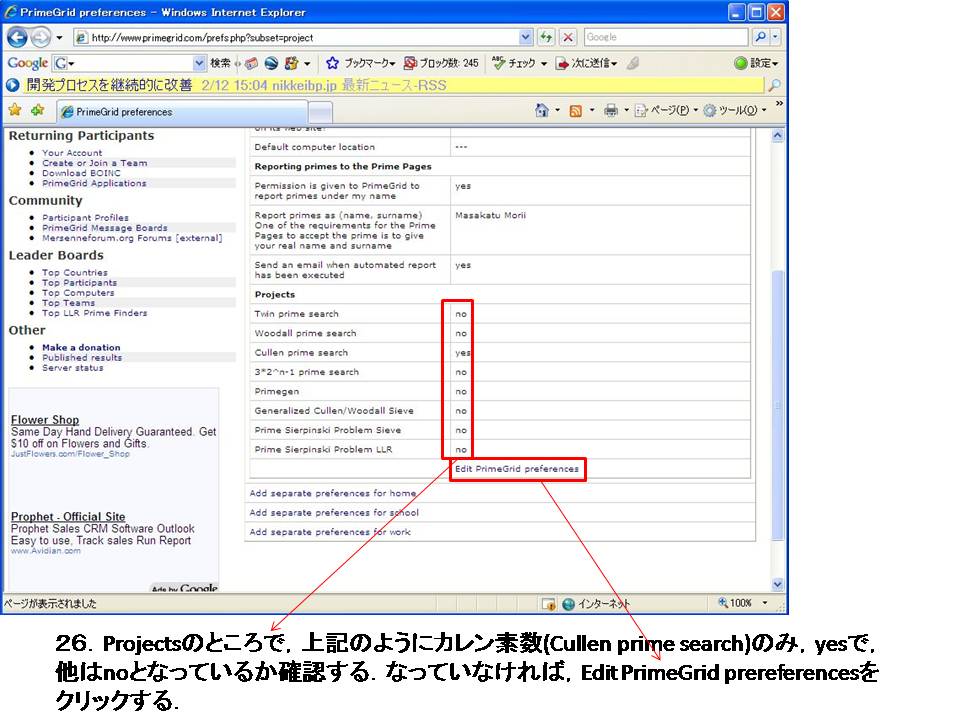Click Add separate preferences for work
Viewport: 960px width, 720px height.
point(330,533)
